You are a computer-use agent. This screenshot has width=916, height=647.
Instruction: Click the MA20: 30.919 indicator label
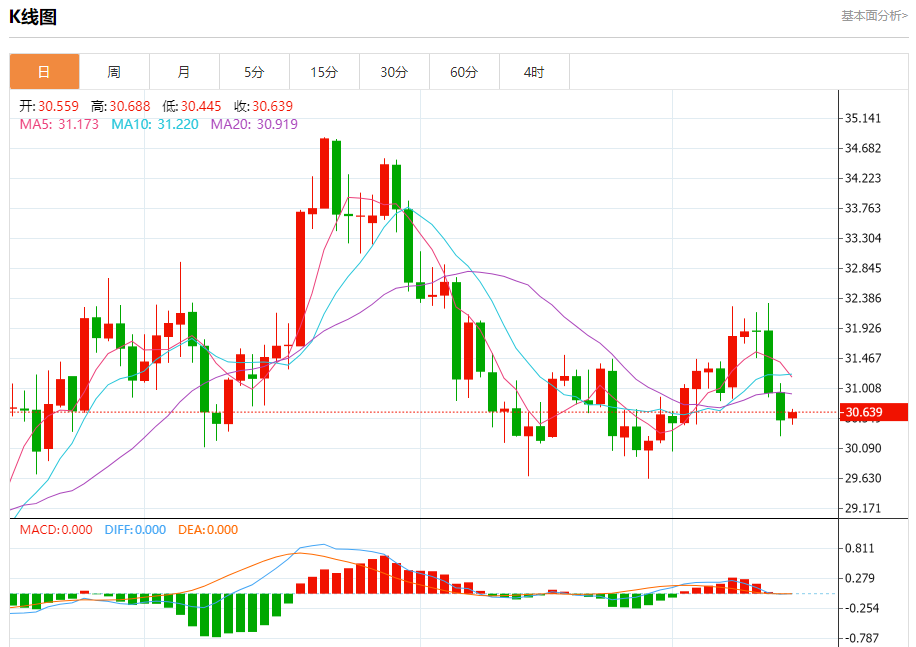pos(254,124)
